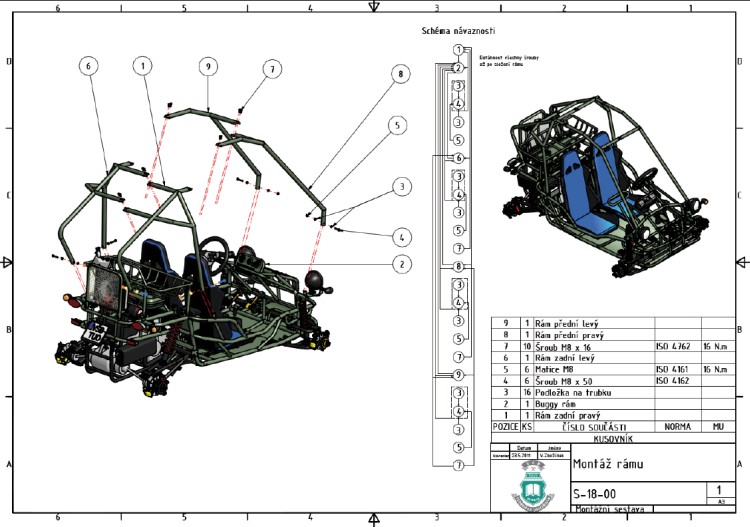Click the 'Montáž rámu' drawing title
Image resolution: width=750 pixels, height=527 pixels.
[610, 465]
